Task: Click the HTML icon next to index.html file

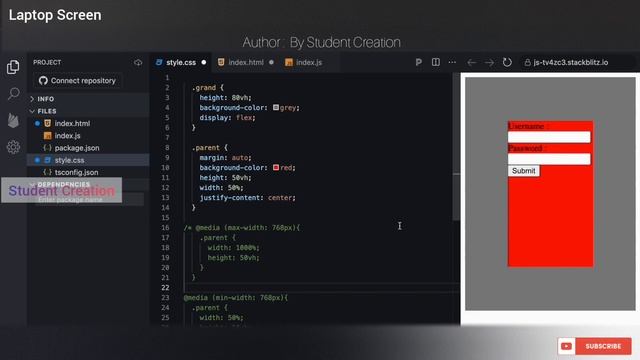Action: 47,123
